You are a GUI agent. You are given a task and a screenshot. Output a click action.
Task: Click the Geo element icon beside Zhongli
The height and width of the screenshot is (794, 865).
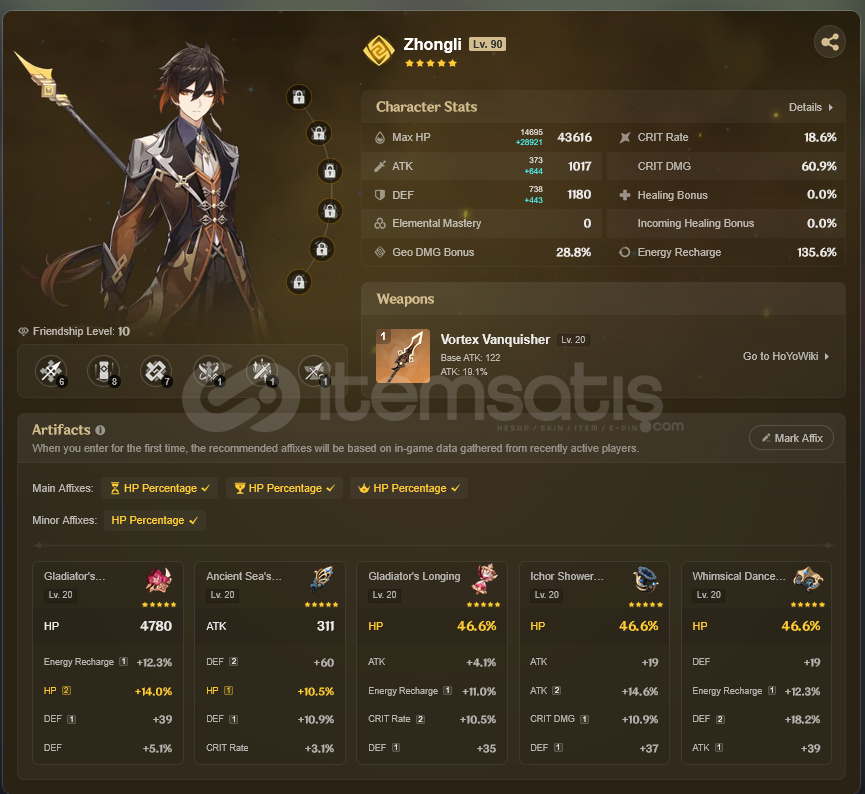pyautogui.click(x=379, y=50)
